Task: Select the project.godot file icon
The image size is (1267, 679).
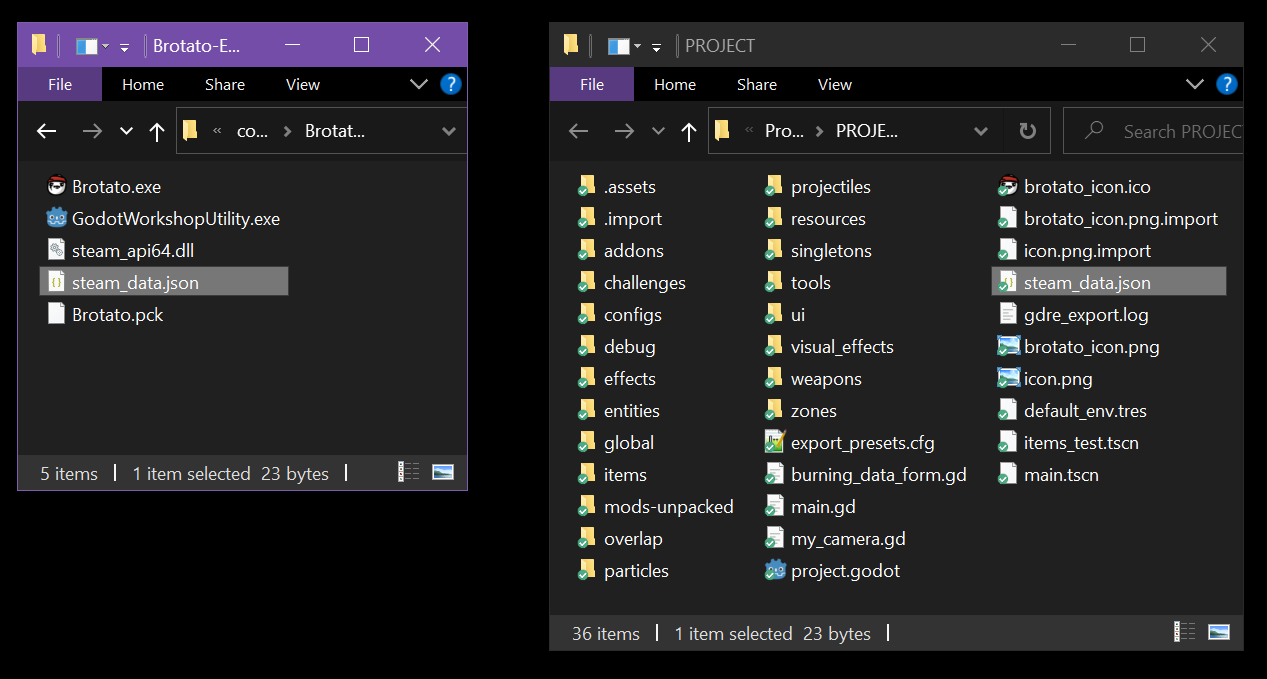Action: (x=775, y=570)
